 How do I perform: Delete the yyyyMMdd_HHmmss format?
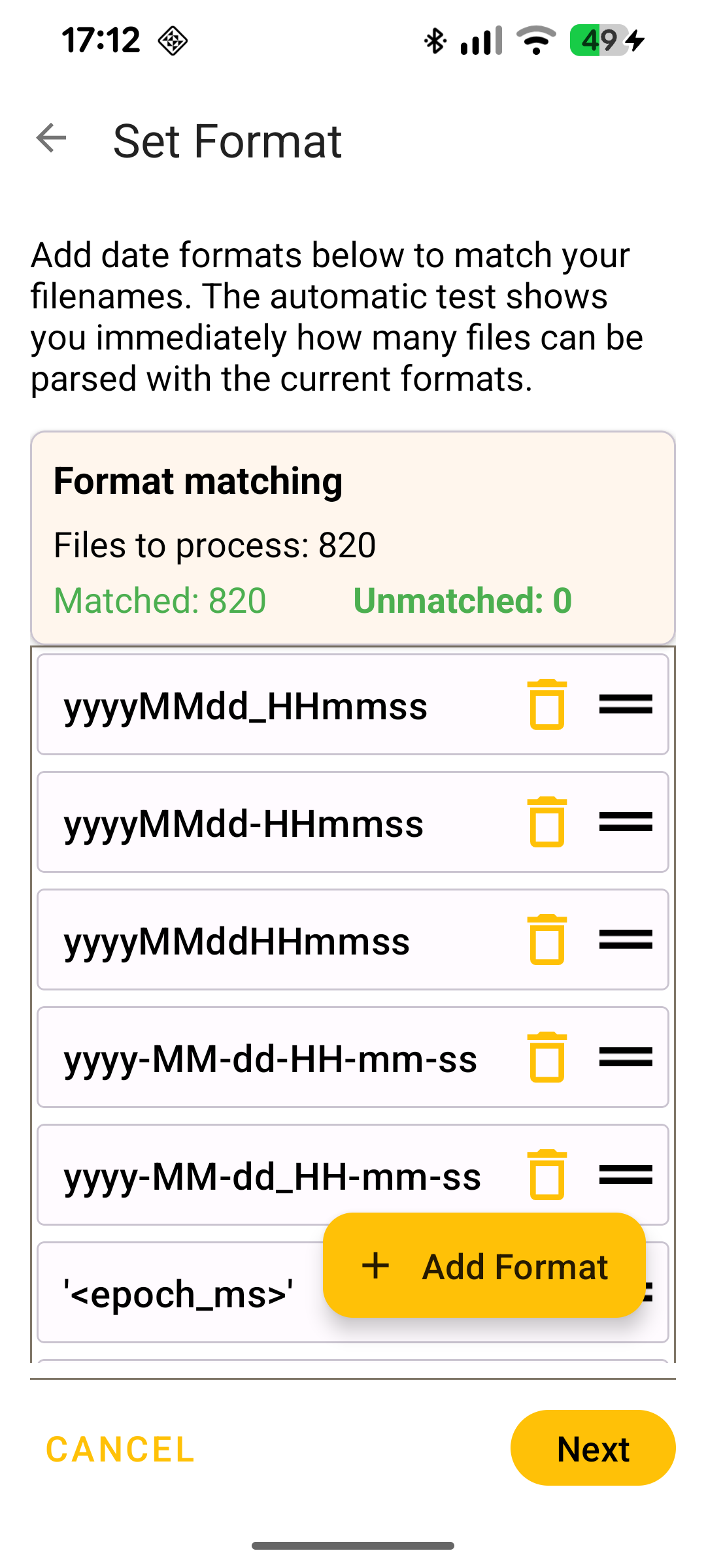click(x=546, y=704)
